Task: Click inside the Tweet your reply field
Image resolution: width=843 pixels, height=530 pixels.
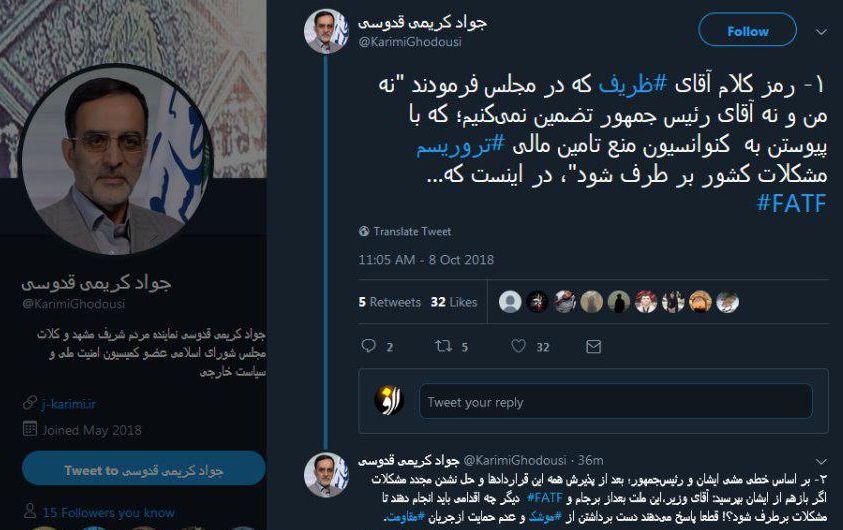Action: point(616,402)
